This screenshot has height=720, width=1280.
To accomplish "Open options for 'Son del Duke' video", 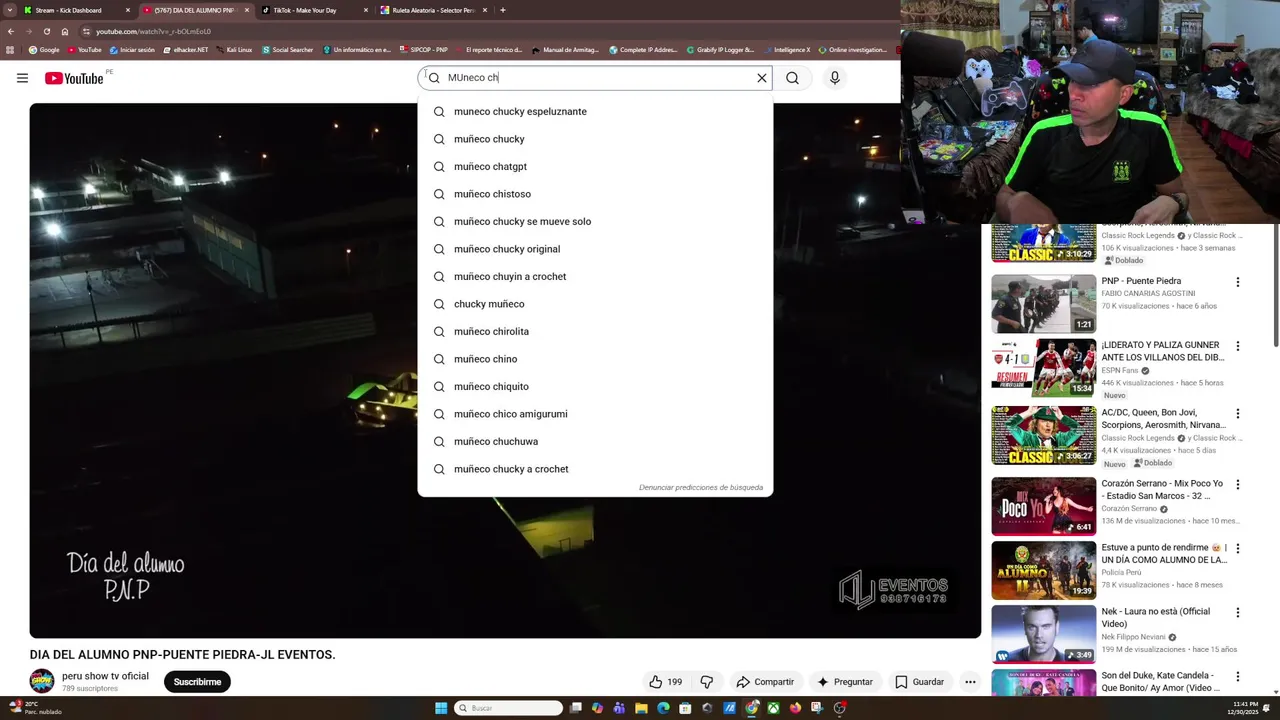I will 1237,676.
